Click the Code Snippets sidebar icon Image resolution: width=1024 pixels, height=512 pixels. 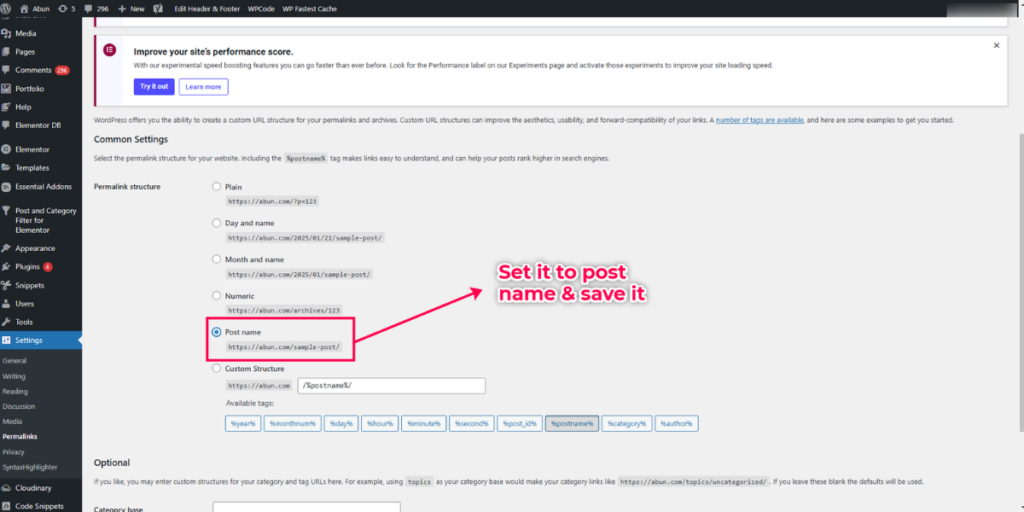click(x=6, y=506)
